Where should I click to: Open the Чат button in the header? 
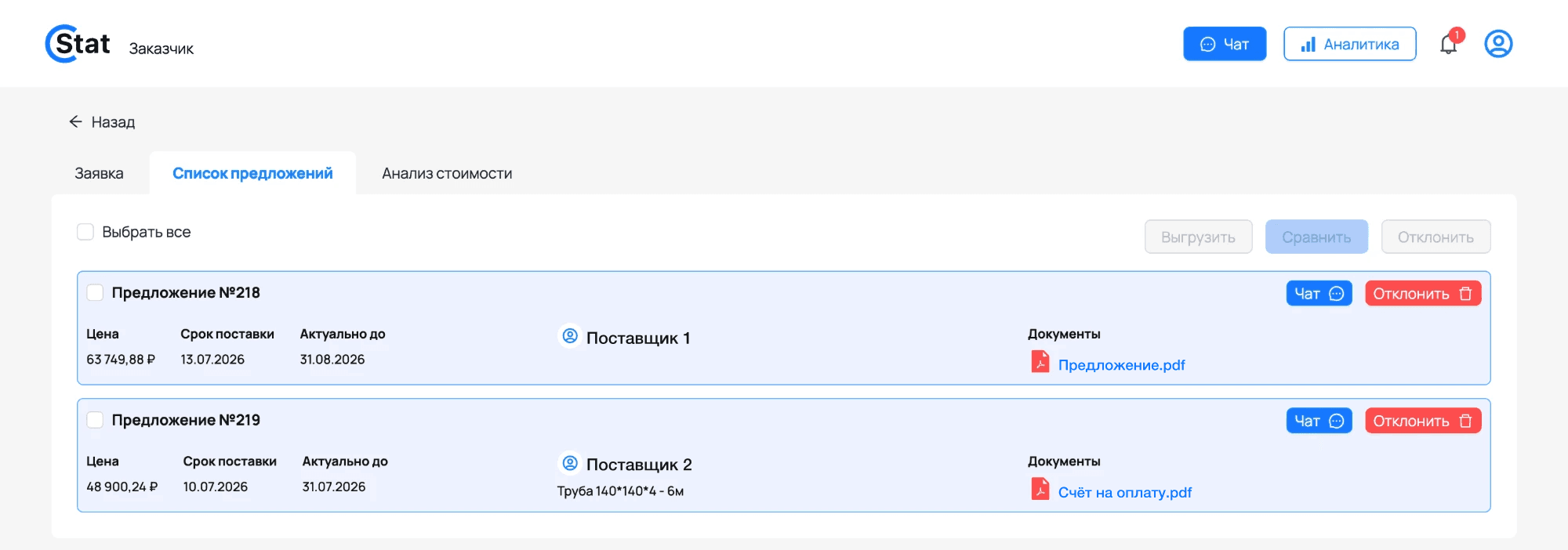pos(1225,44)
